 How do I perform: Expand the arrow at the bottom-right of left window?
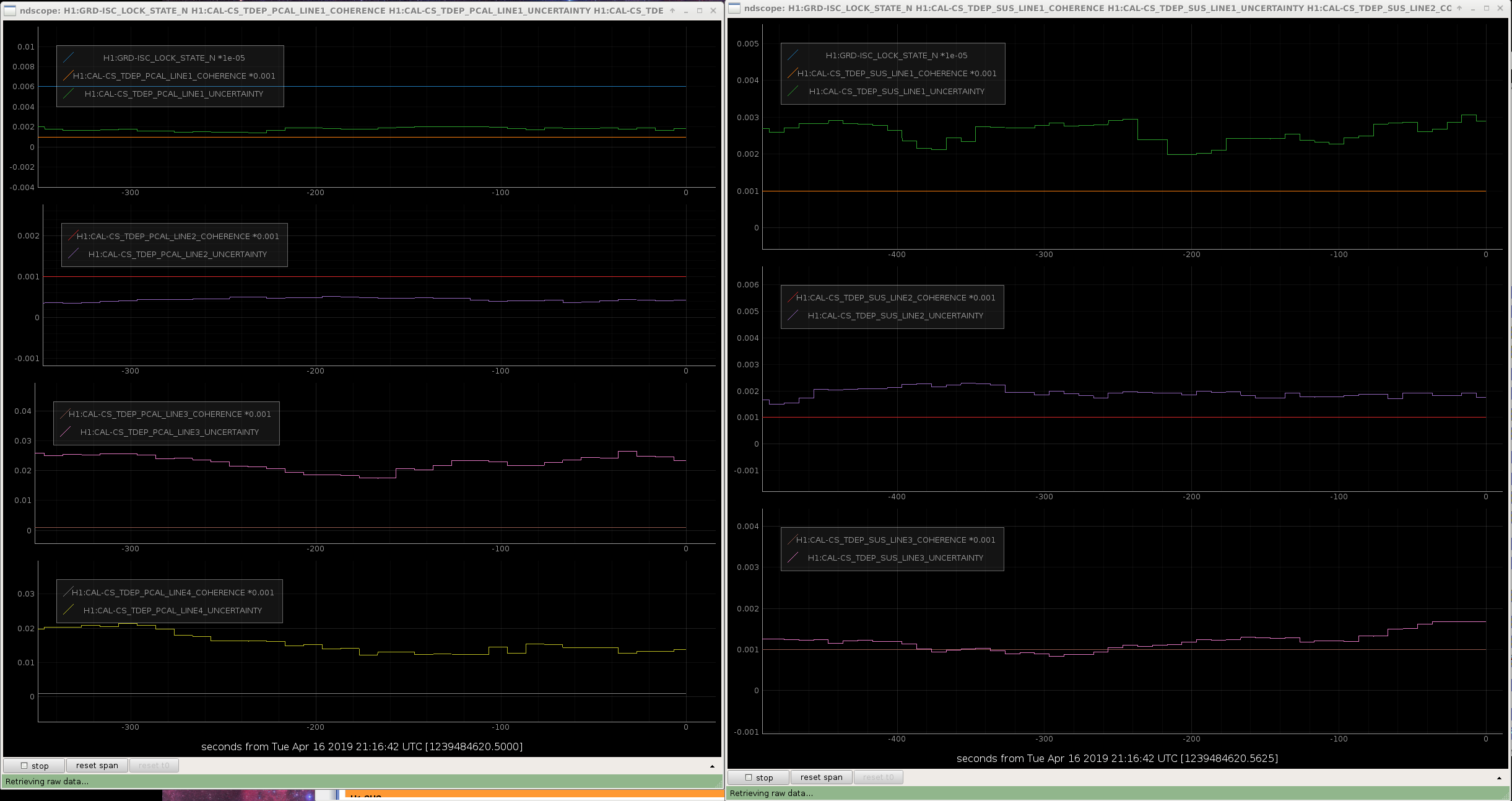coord(712,766)
